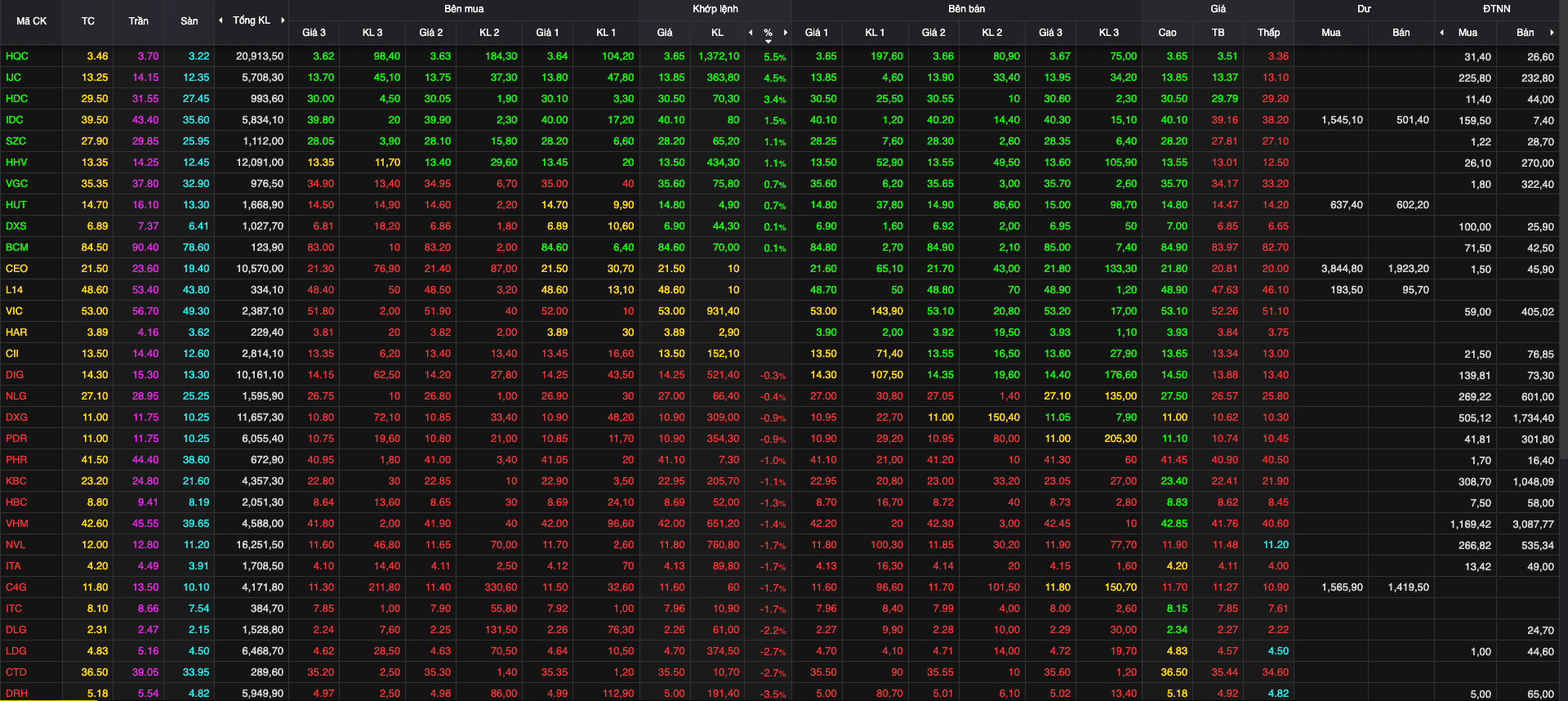Screen dimensions: 1568x701
Task: Click the Khớp lệnh group header
Action: tap(715, 9)
